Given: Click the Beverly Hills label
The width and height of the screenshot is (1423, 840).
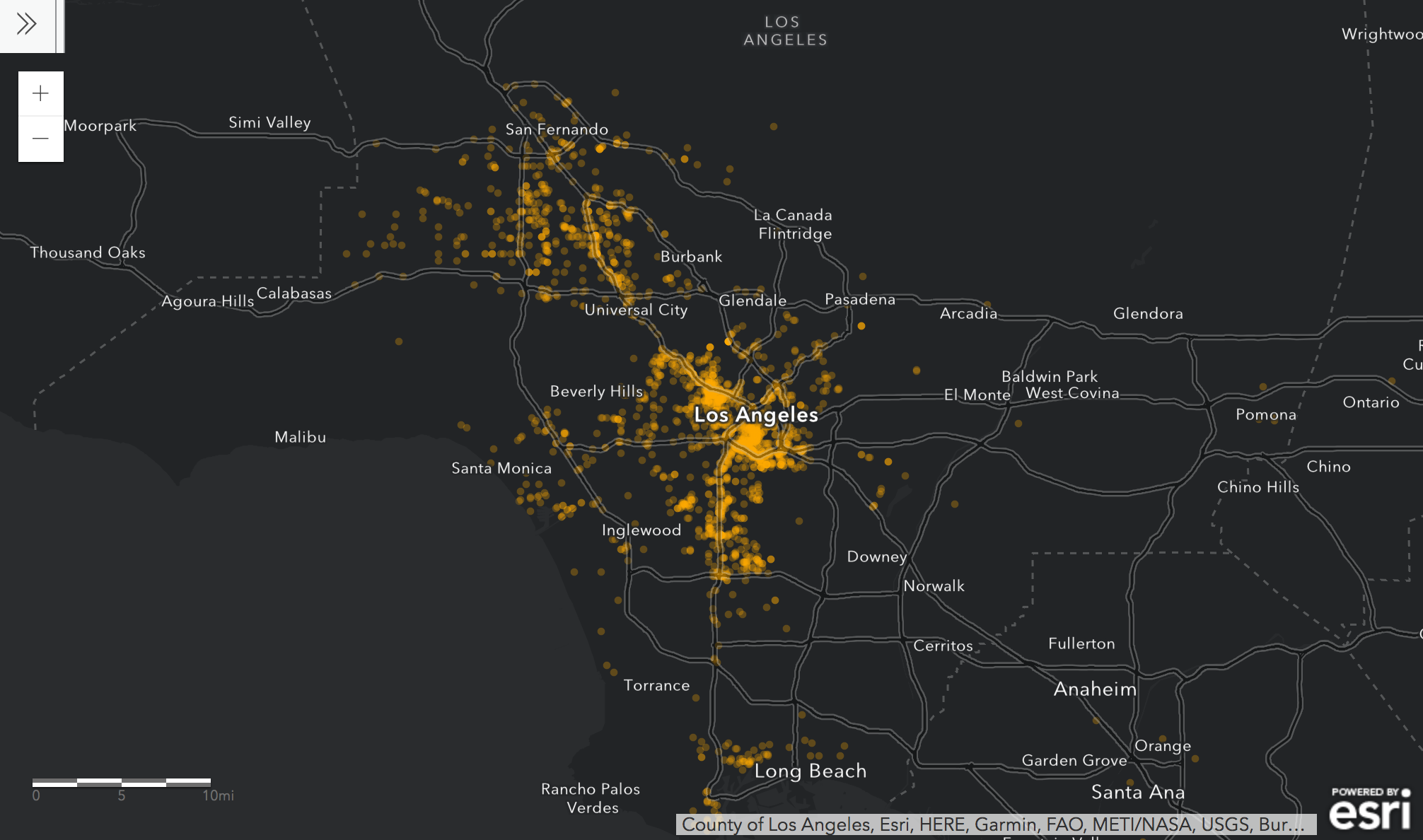Looking at the screenshot, I should 596,391.
